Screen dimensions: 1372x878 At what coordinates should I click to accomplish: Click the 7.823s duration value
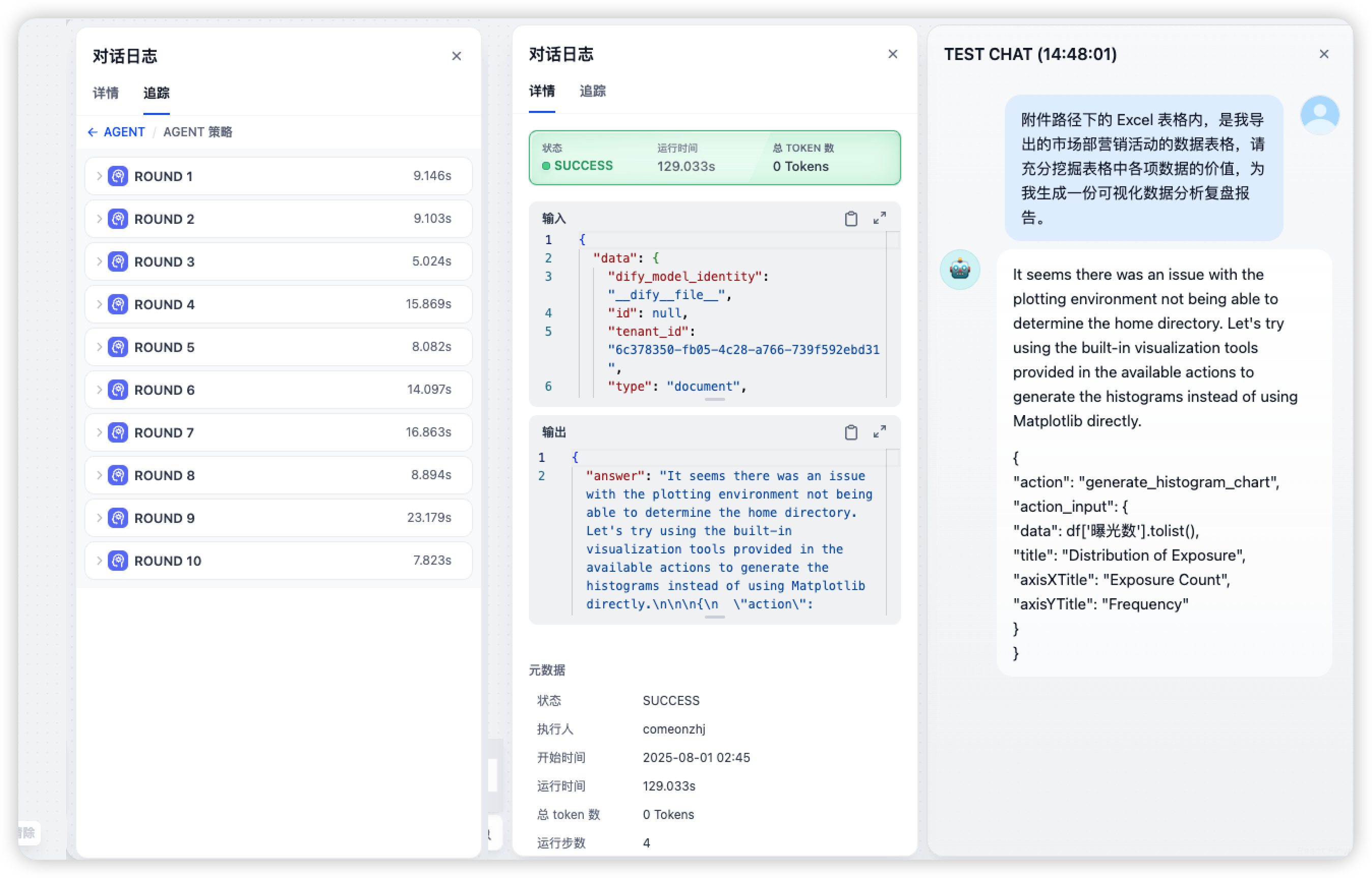(x=432, y=561)
